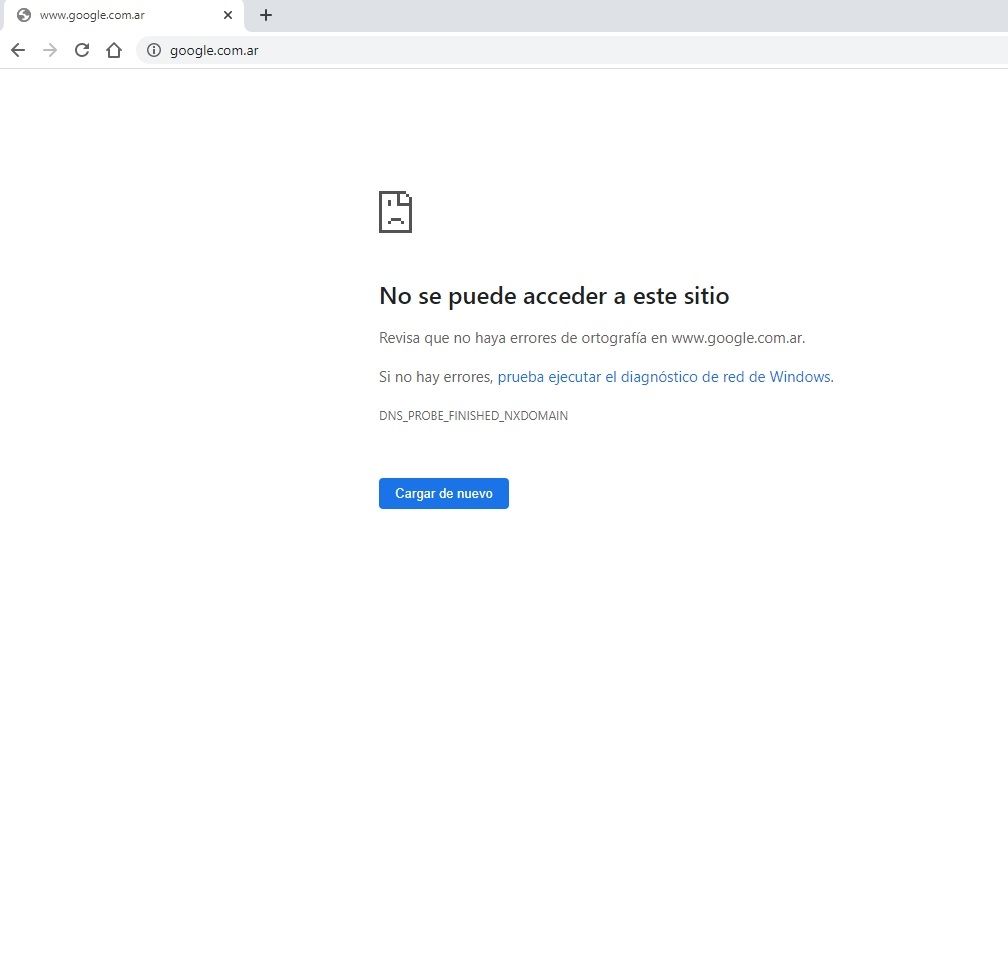Viewport: 1008px width, 974px height.
Task: Focus the address bar showing google.com.ar
Action: coord(500,50)
